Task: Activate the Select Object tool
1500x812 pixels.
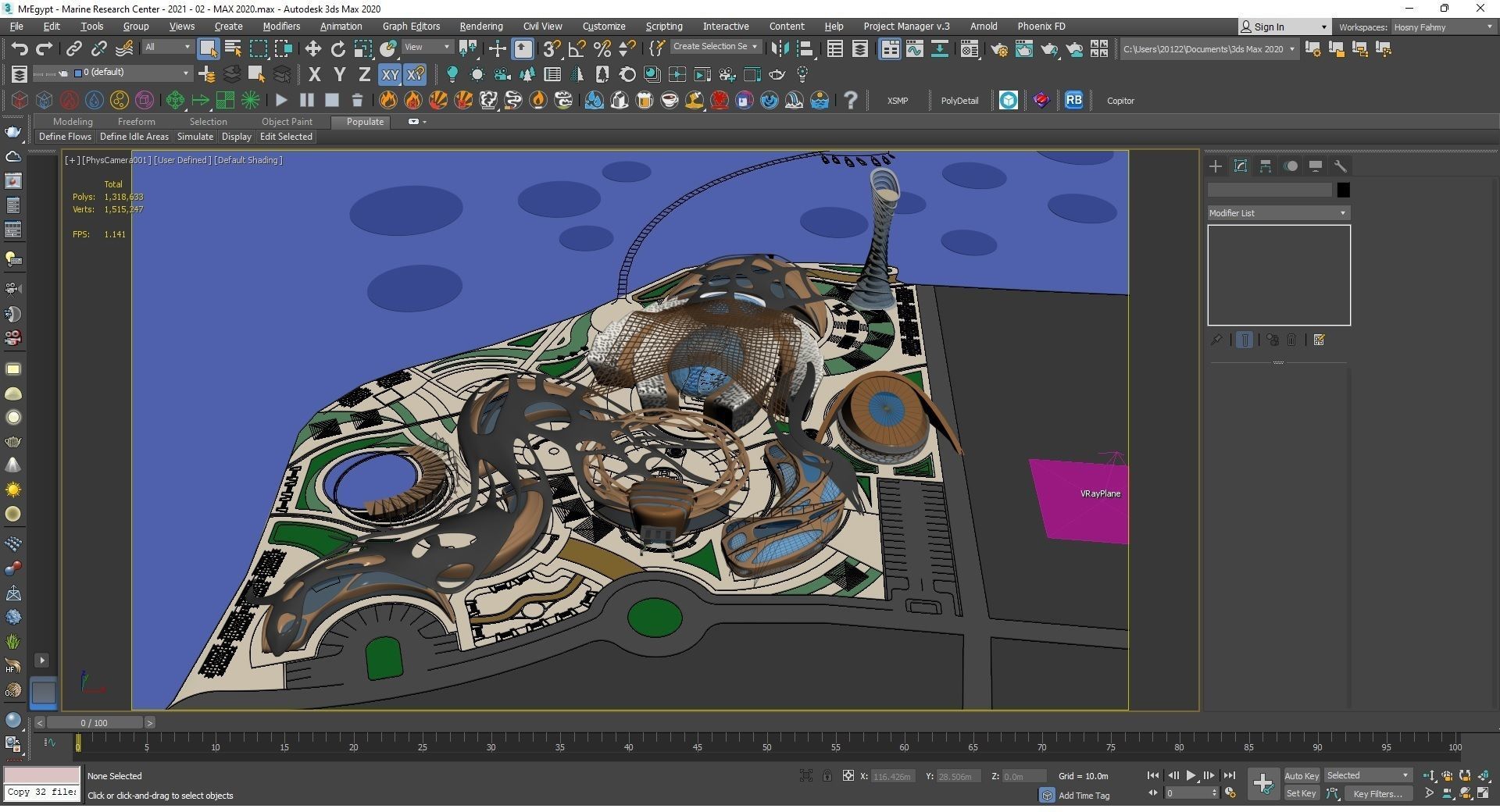Action: [208, 49]
